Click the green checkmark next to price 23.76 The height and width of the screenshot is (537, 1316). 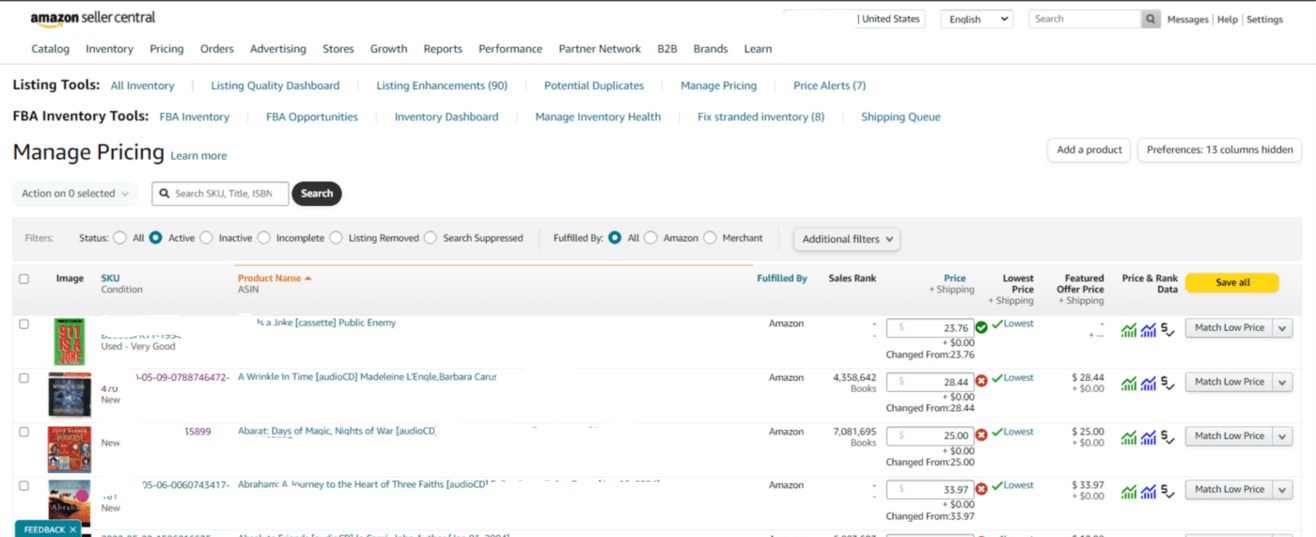click(981, 327)
